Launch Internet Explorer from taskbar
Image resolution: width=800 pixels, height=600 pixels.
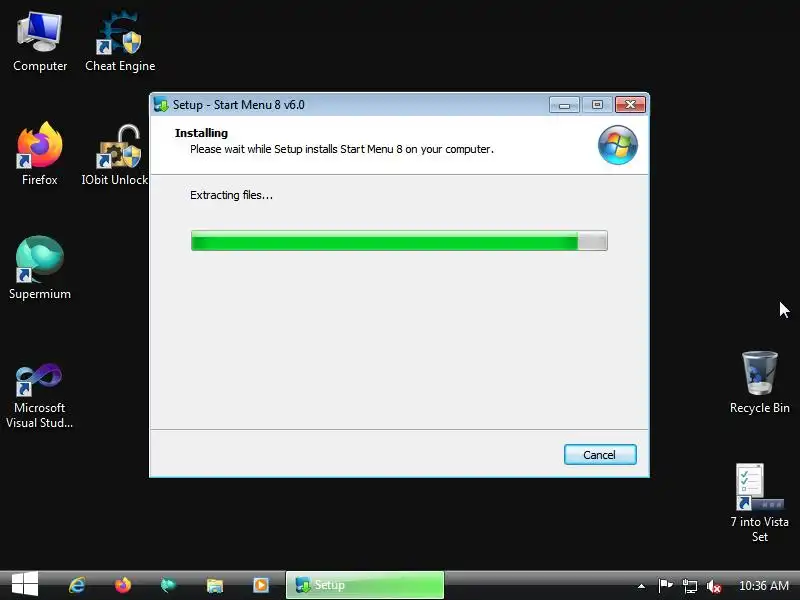pos(77,585)
